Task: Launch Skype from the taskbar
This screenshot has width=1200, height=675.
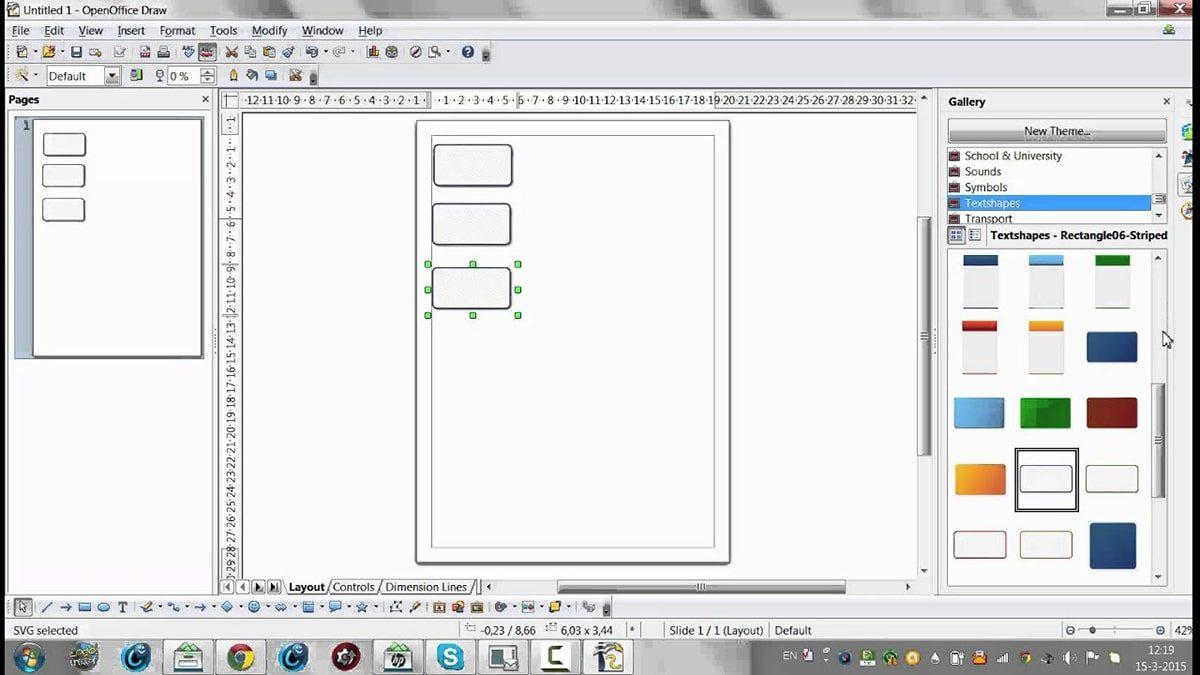Action: pyautogui.click(x=450, y=657)
